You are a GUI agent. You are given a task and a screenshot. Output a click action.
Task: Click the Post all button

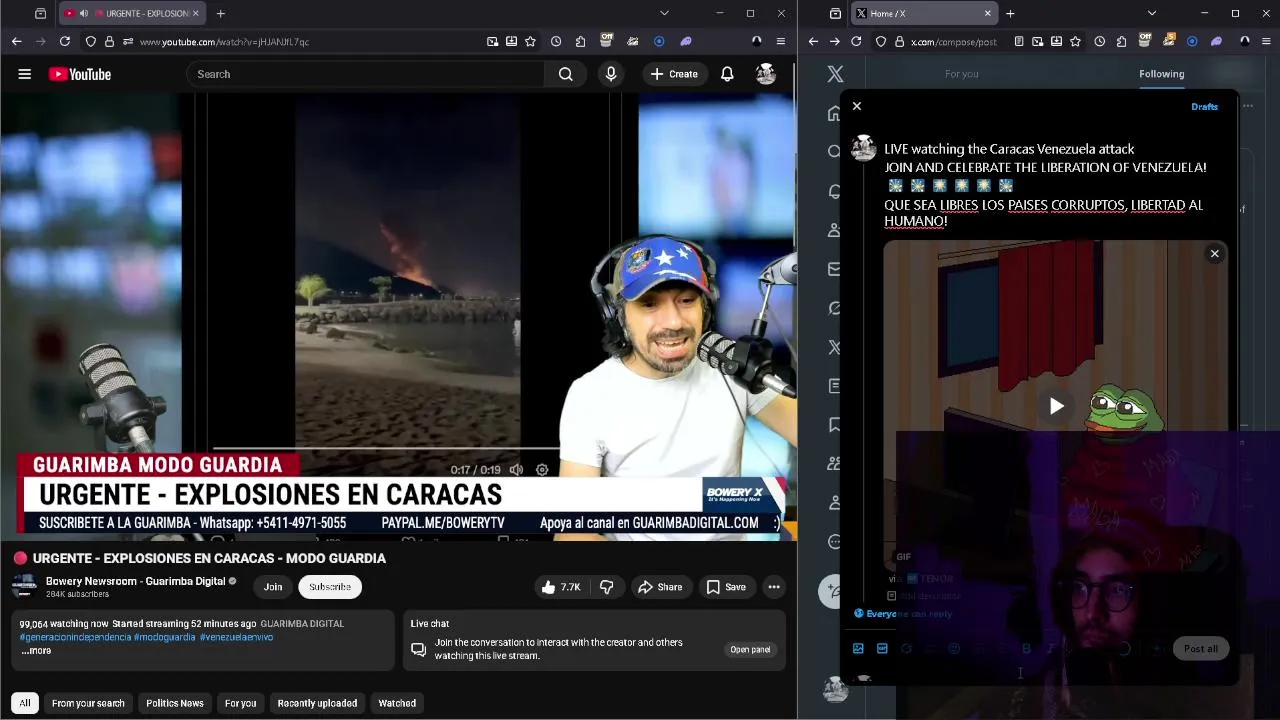[x=1200, y=649]
